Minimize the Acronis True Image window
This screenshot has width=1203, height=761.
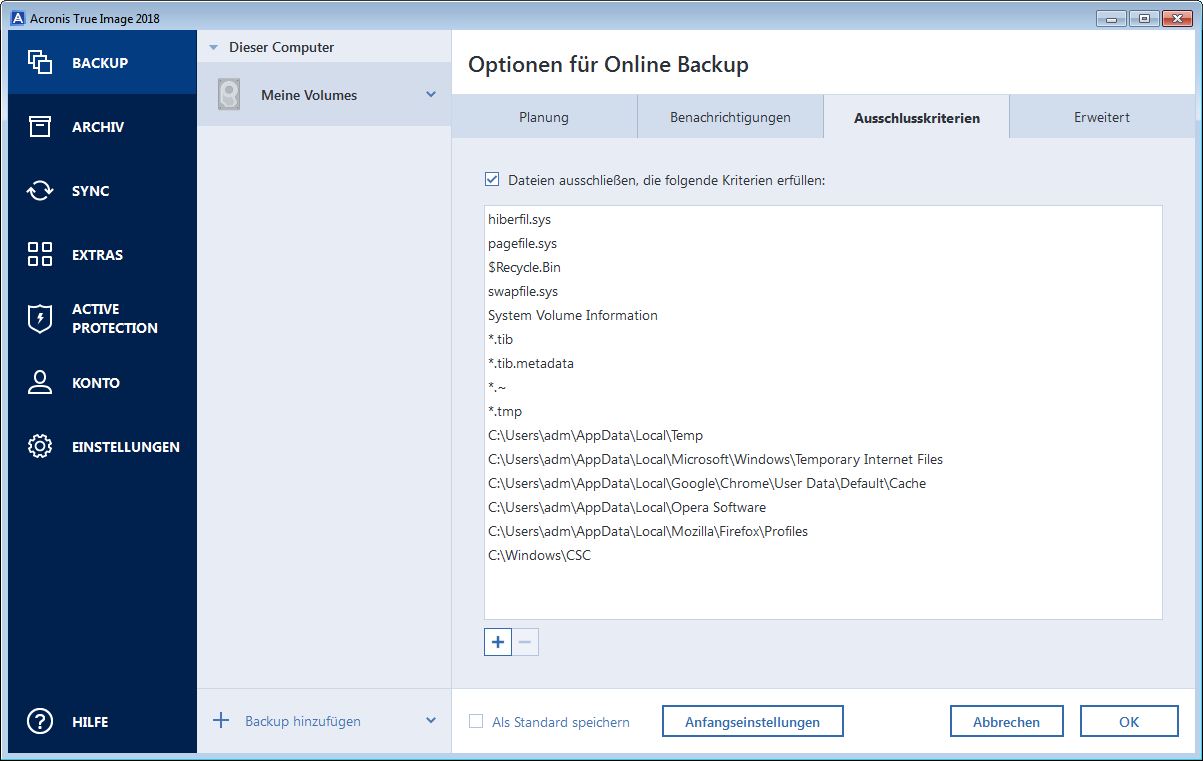point(1109,18)
